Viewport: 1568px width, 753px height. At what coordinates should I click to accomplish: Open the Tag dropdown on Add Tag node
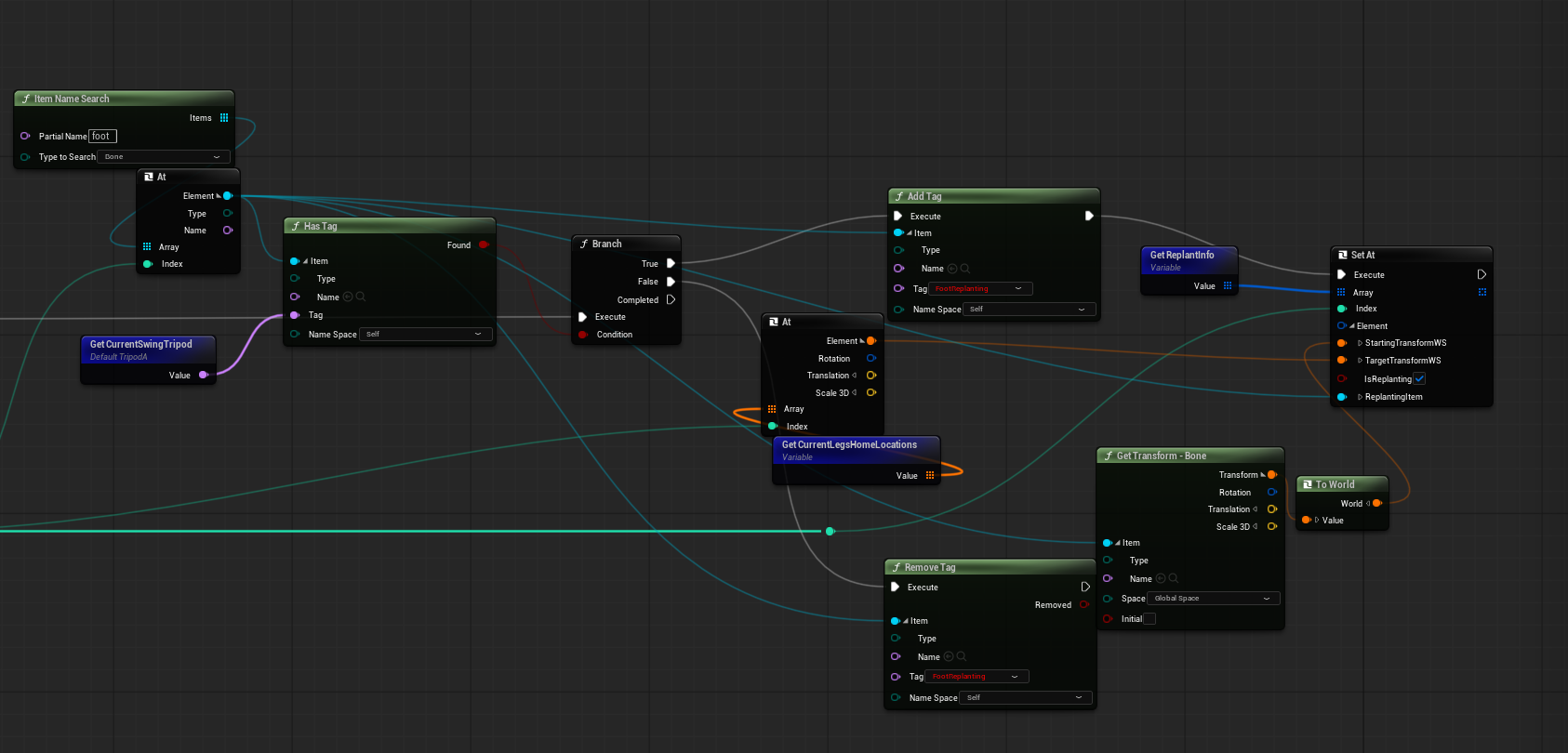click(981, 289)
